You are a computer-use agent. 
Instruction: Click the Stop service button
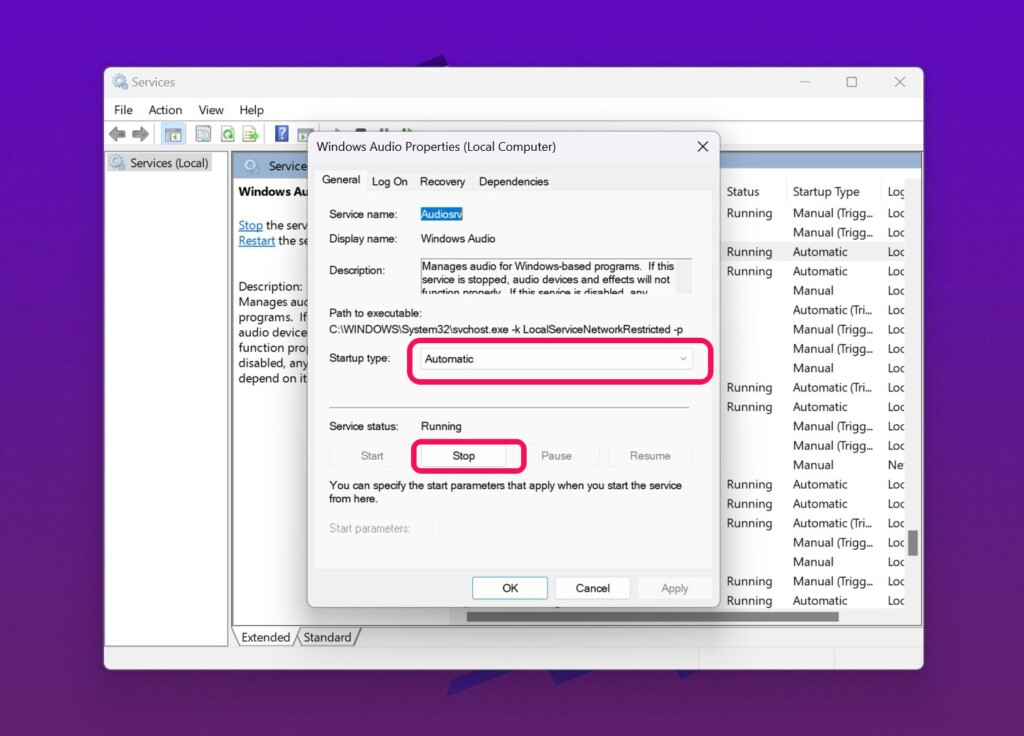[x=464, y=456]
